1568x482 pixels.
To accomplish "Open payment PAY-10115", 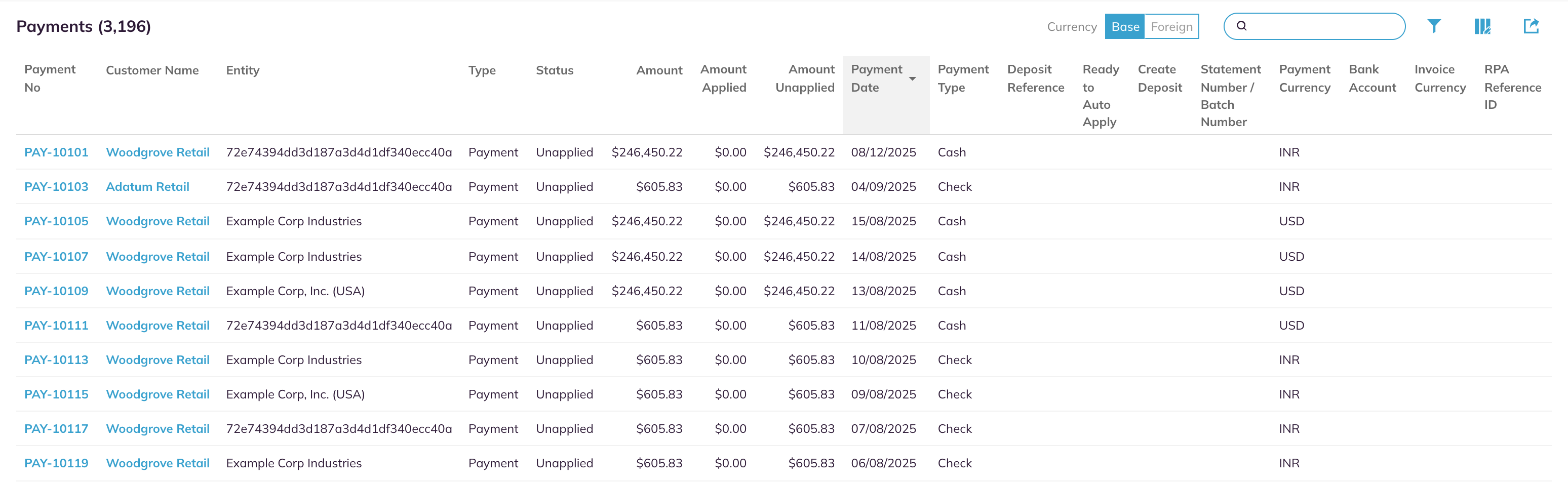I will (x=56, y=394).
